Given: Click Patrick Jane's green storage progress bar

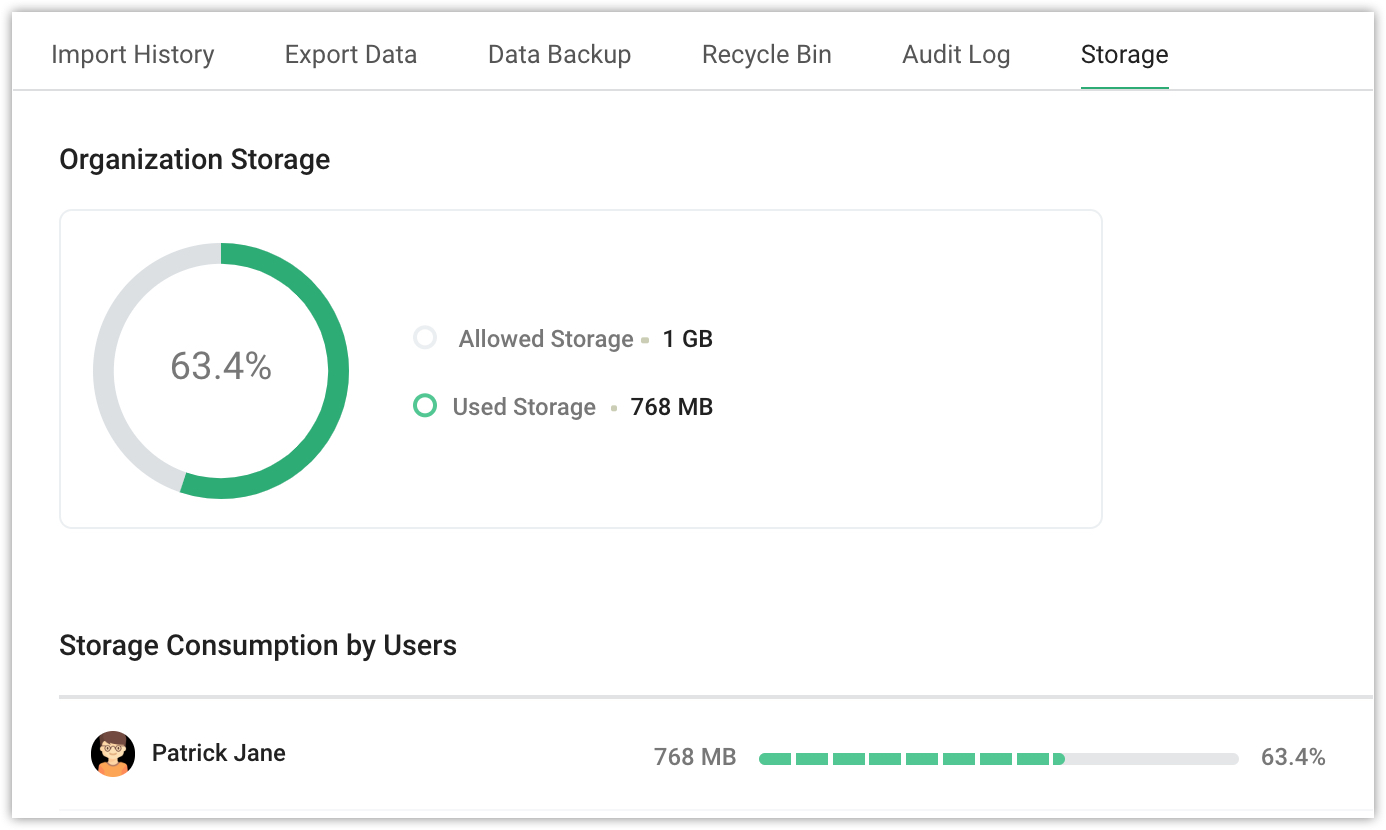Looking at the screenshot, I should [x=910, y=759].
